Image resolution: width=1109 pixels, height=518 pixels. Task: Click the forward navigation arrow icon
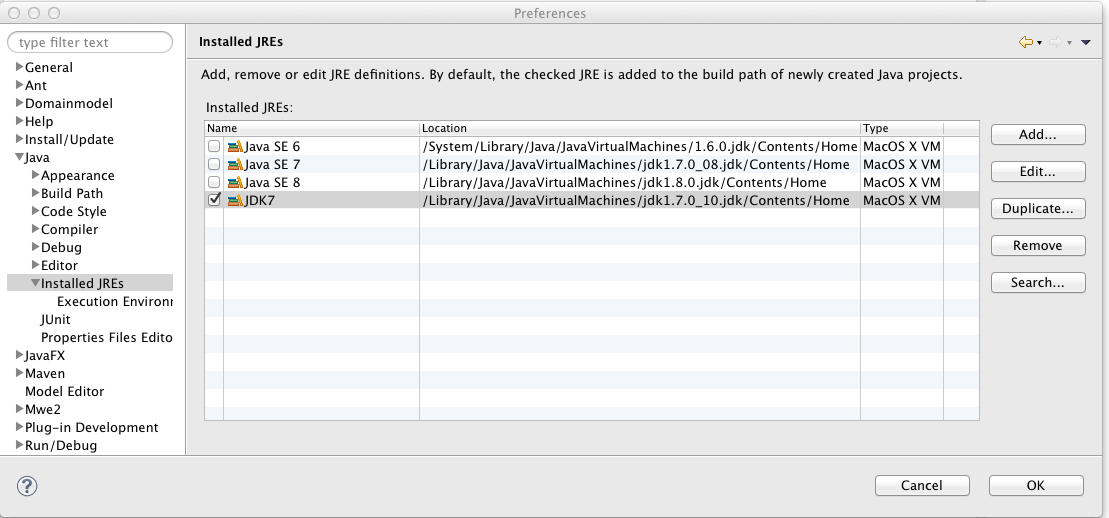pos(1055,42)
